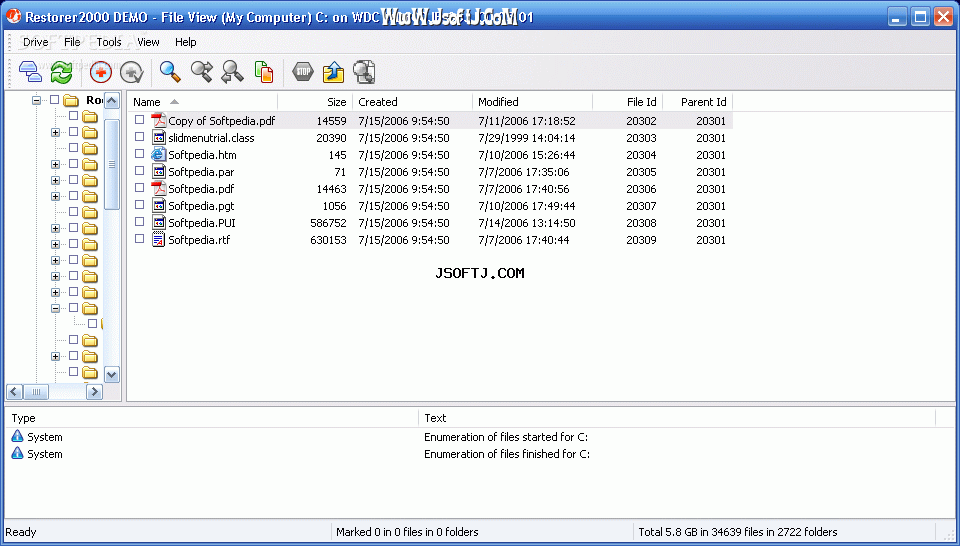Click the Root folder icon in the tree

click(72, 100)
